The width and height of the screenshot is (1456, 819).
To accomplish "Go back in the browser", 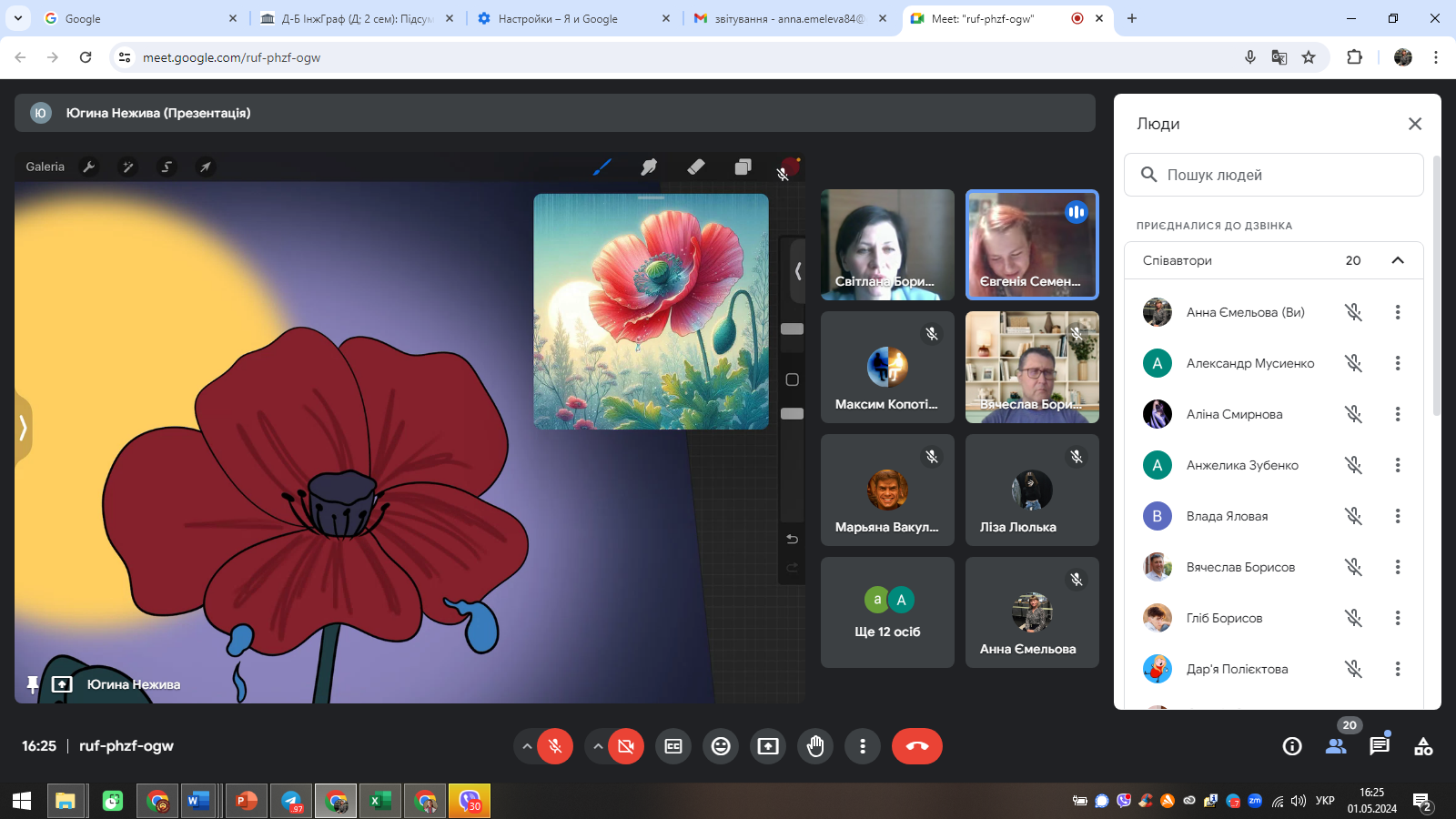I will (20, 57).
